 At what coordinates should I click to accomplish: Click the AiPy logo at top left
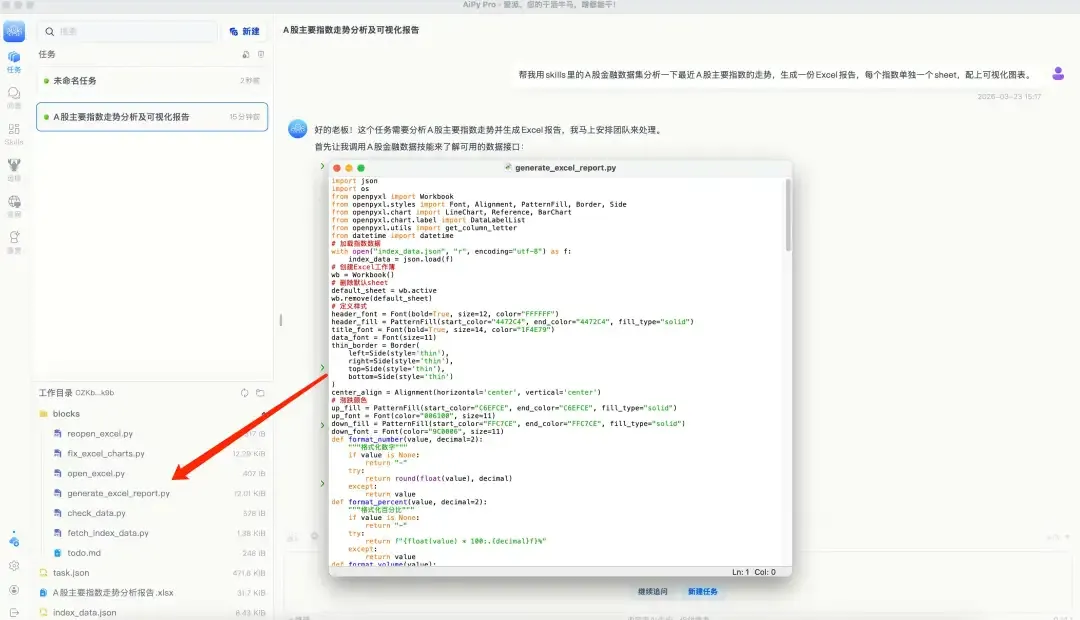point(14,31)
